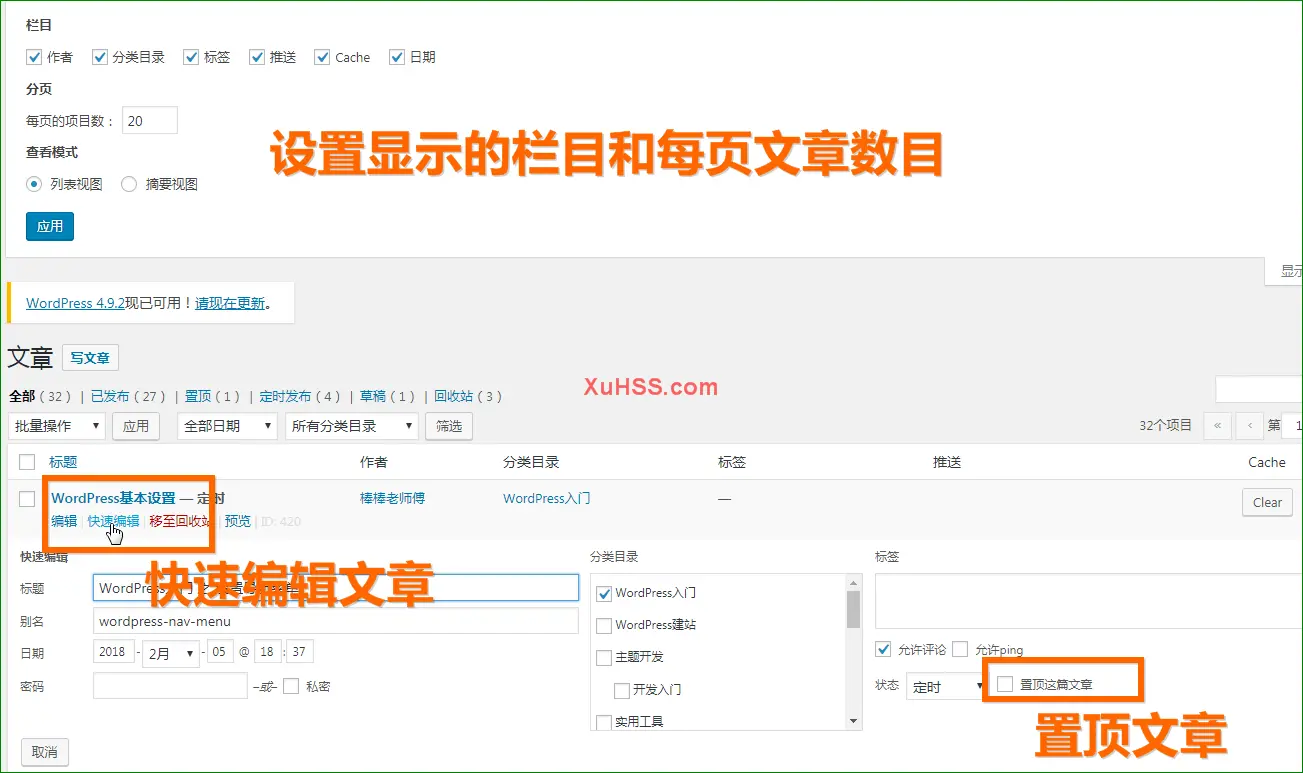1303x773 pixels.
Task: Click the quick edit 标题 input field
Action: point(335,588)
